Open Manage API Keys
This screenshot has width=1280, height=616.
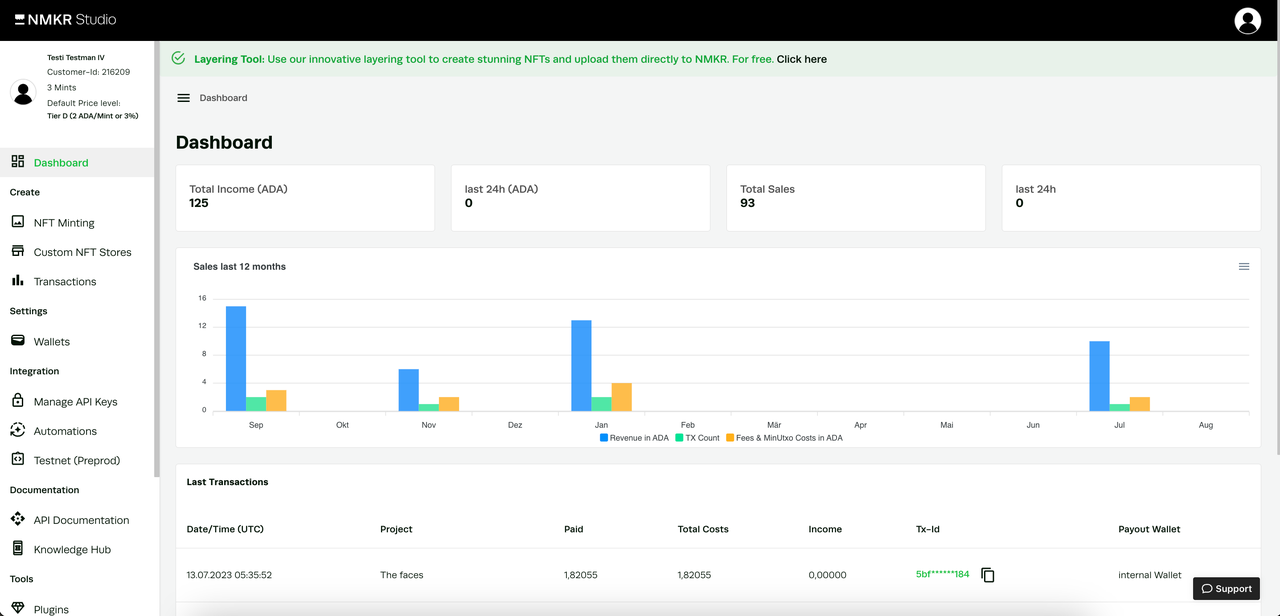click(x=77, y=401)
